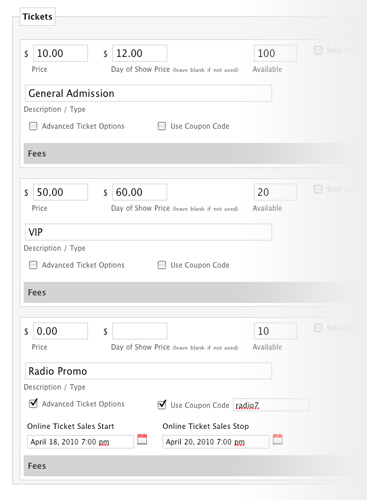Expand the Fees bar under Radio Promo
The height and width of the screenshot is (500, 367).
point(188,466)
